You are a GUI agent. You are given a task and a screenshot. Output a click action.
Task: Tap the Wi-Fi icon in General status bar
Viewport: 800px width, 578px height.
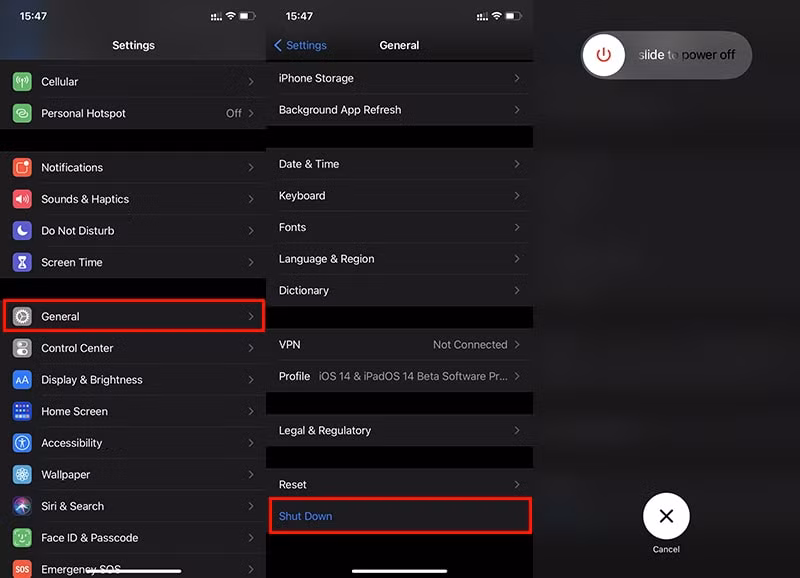[496, 16]
